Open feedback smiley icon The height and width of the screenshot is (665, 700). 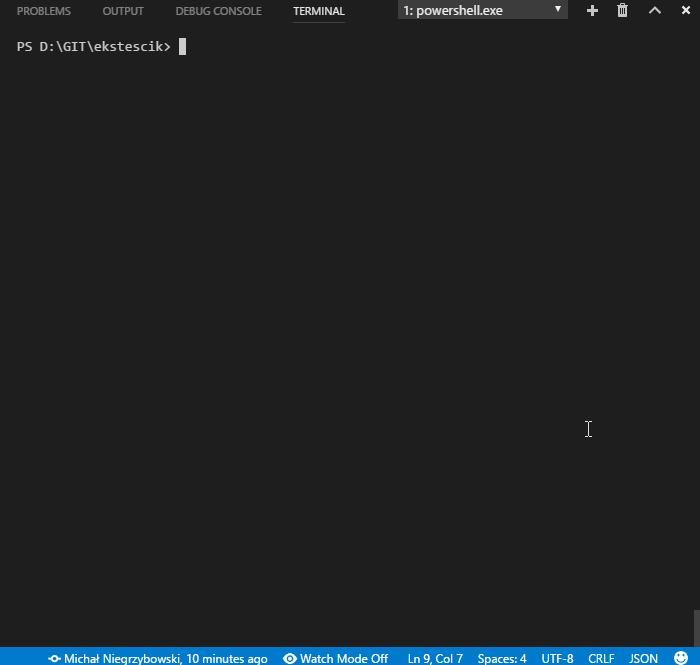tap(680, 658)
